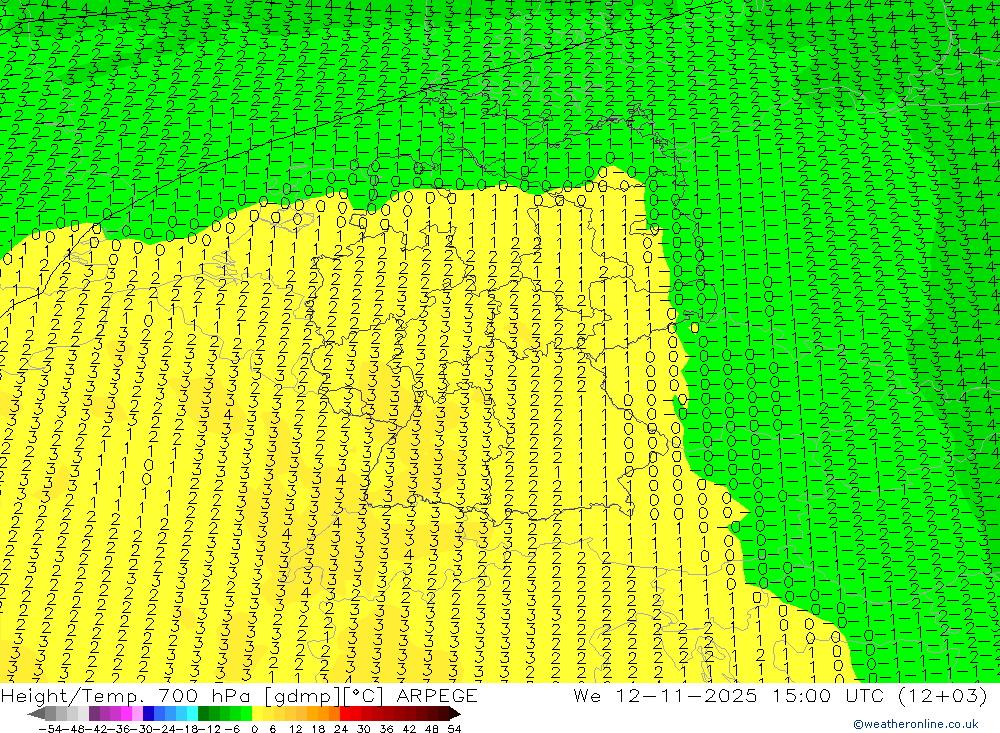Screen dimensions: 1000x733
Task: Click the "12" legend scale label
Action: (295, 729)
